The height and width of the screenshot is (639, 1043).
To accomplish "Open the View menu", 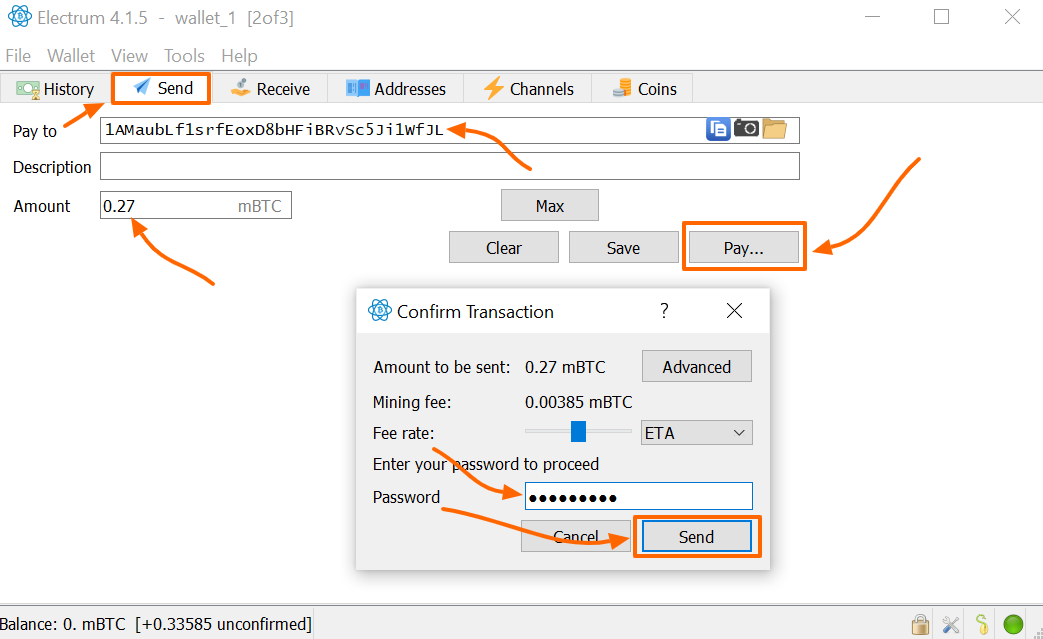I will click(129, 56).
